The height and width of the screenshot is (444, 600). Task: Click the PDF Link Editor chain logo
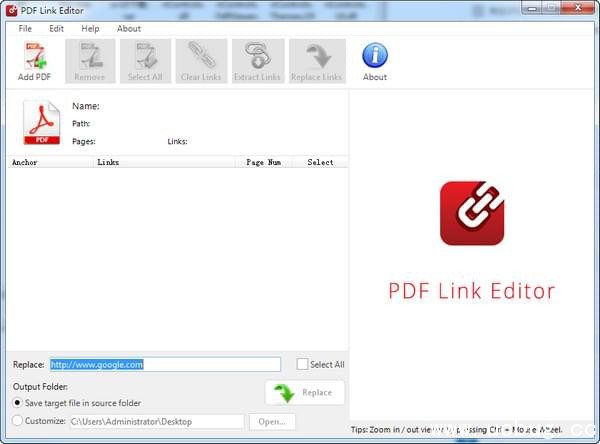coord(472,213)
